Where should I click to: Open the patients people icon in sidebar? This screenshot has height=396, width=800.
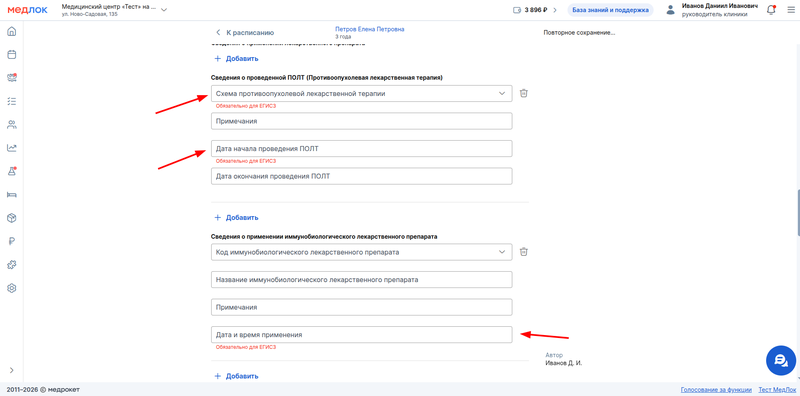point(12,125)
